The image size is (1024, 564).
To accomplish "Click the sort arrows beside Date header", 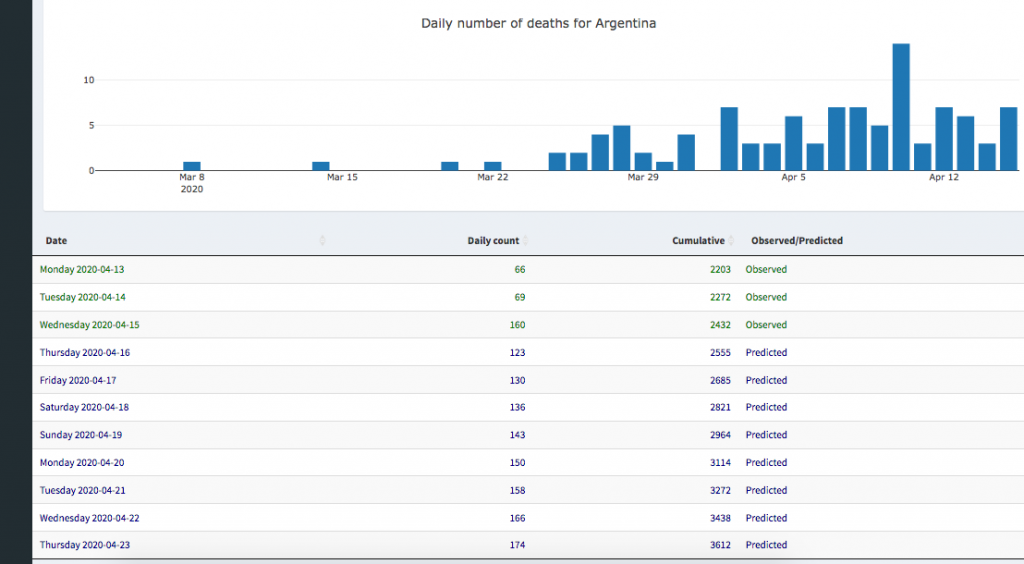I will (x=322, y=241).
